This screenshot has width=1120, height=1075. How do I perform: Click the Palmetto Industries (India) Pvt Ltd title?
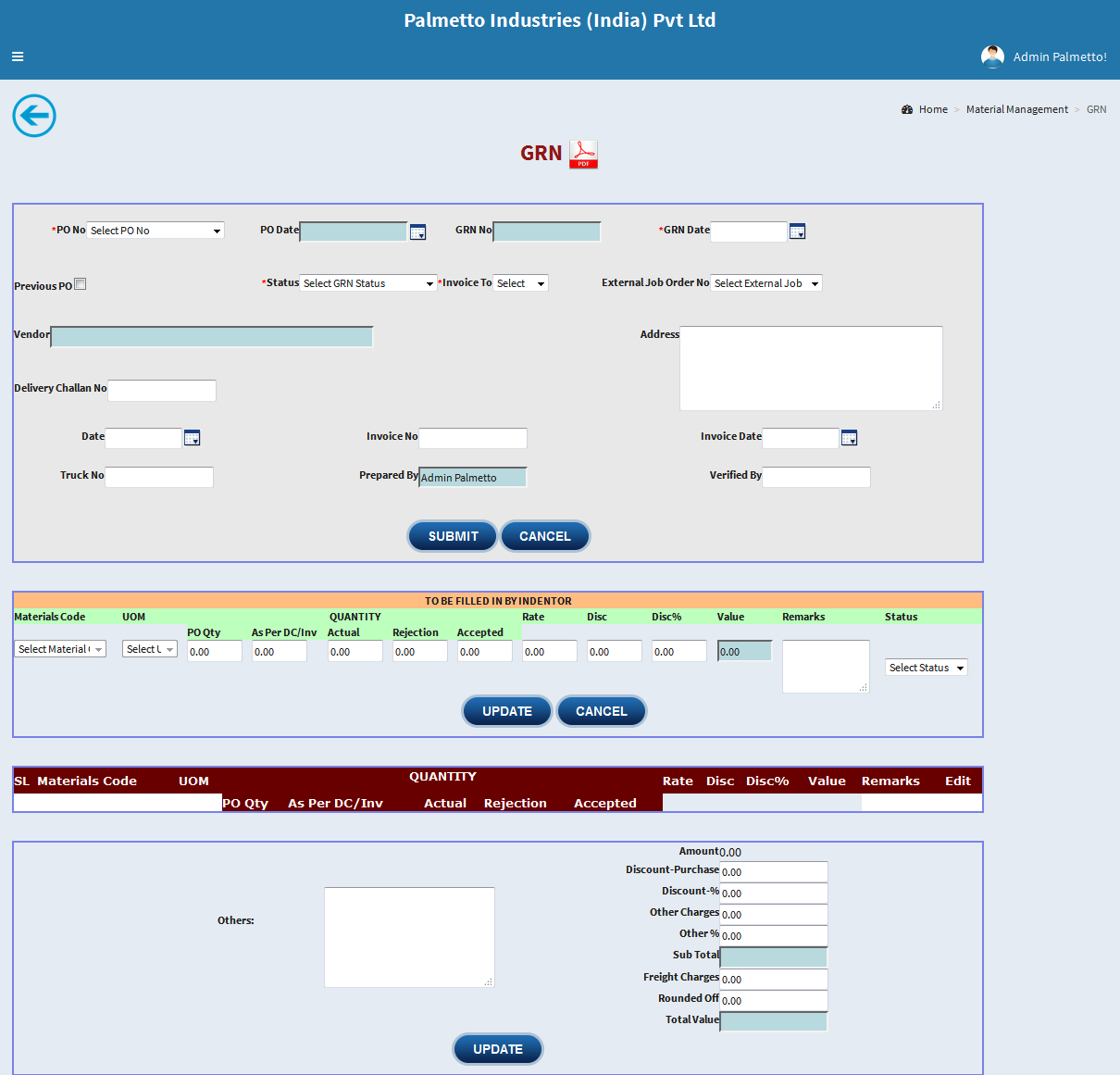560,20
